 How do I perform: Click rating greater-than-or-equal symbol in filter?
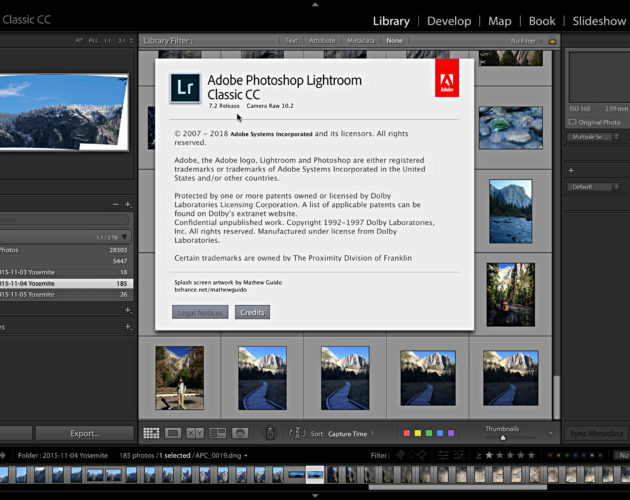point(479,455)
